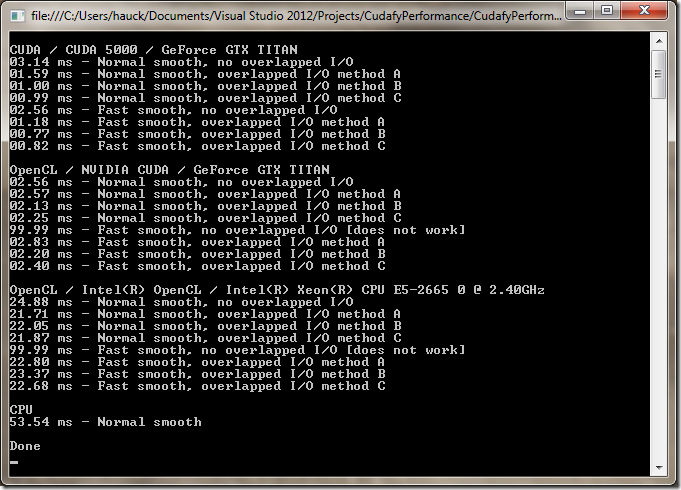Screen dimensions: 681x490
Task: Click the '00.82 ms' Fast smooth line
Action: (198, 146)
